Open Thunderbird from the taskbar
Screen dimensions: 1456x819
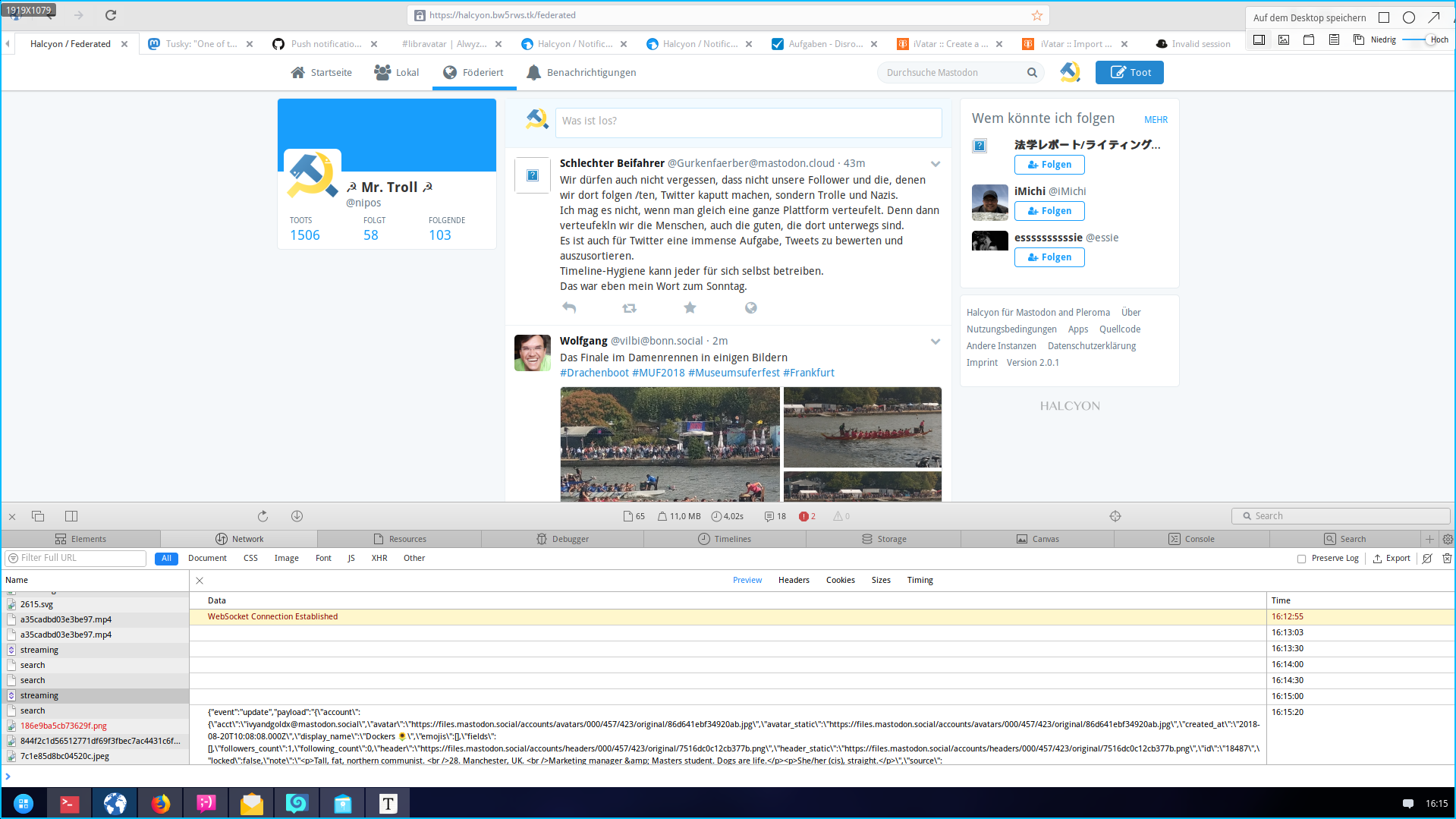pos(251,802)
